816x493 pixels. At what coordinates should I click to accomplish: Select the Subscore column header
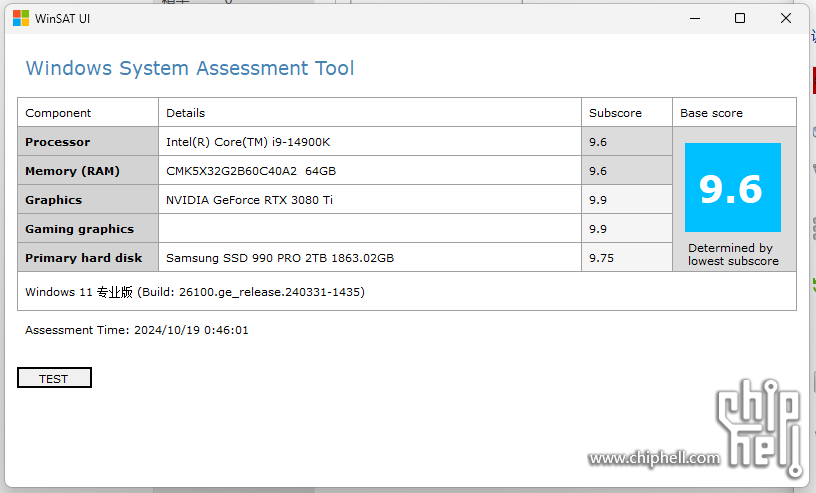coord(627,112)
